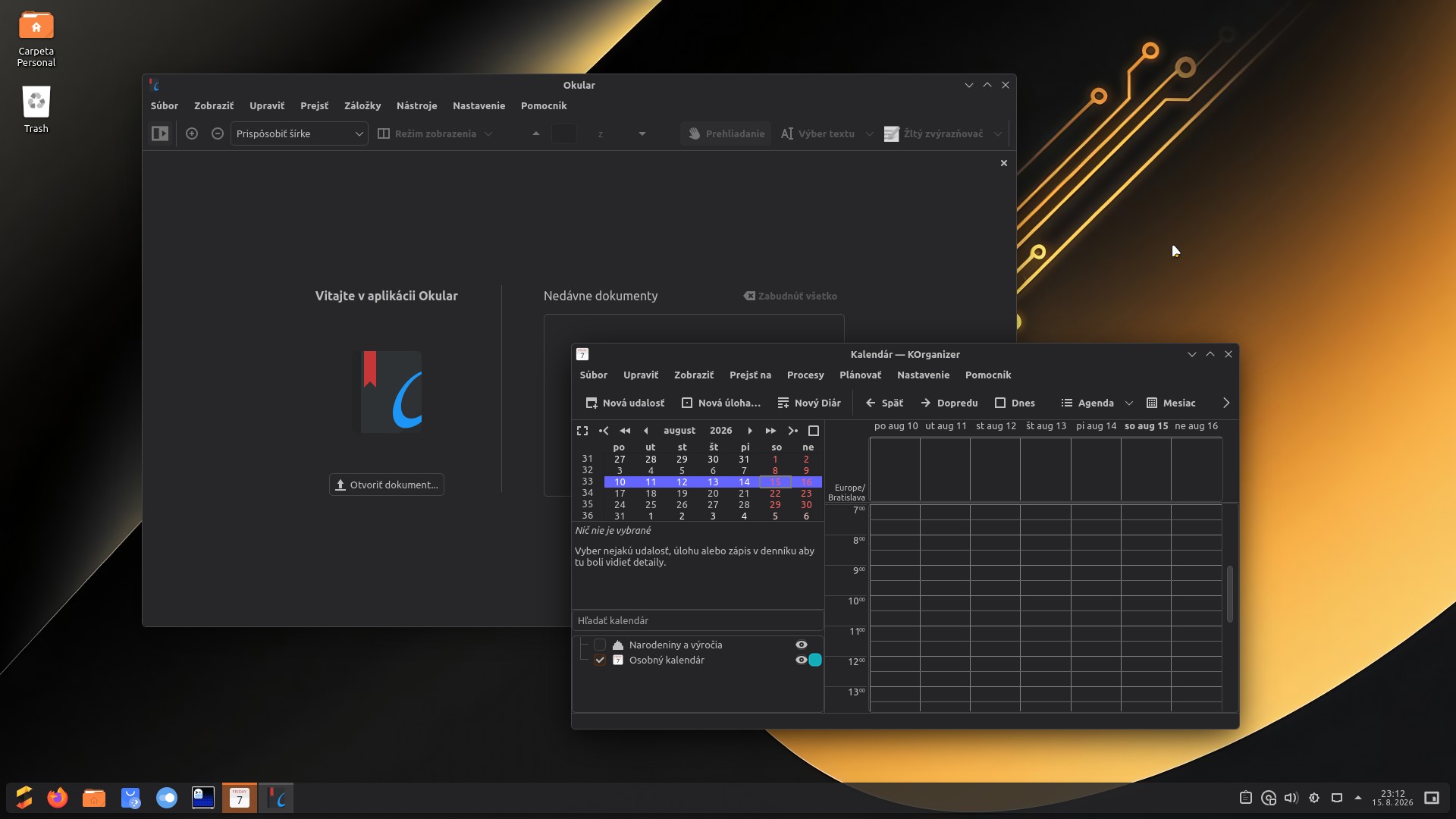Open the Okular Pomocník menu

tap(544, 106)
